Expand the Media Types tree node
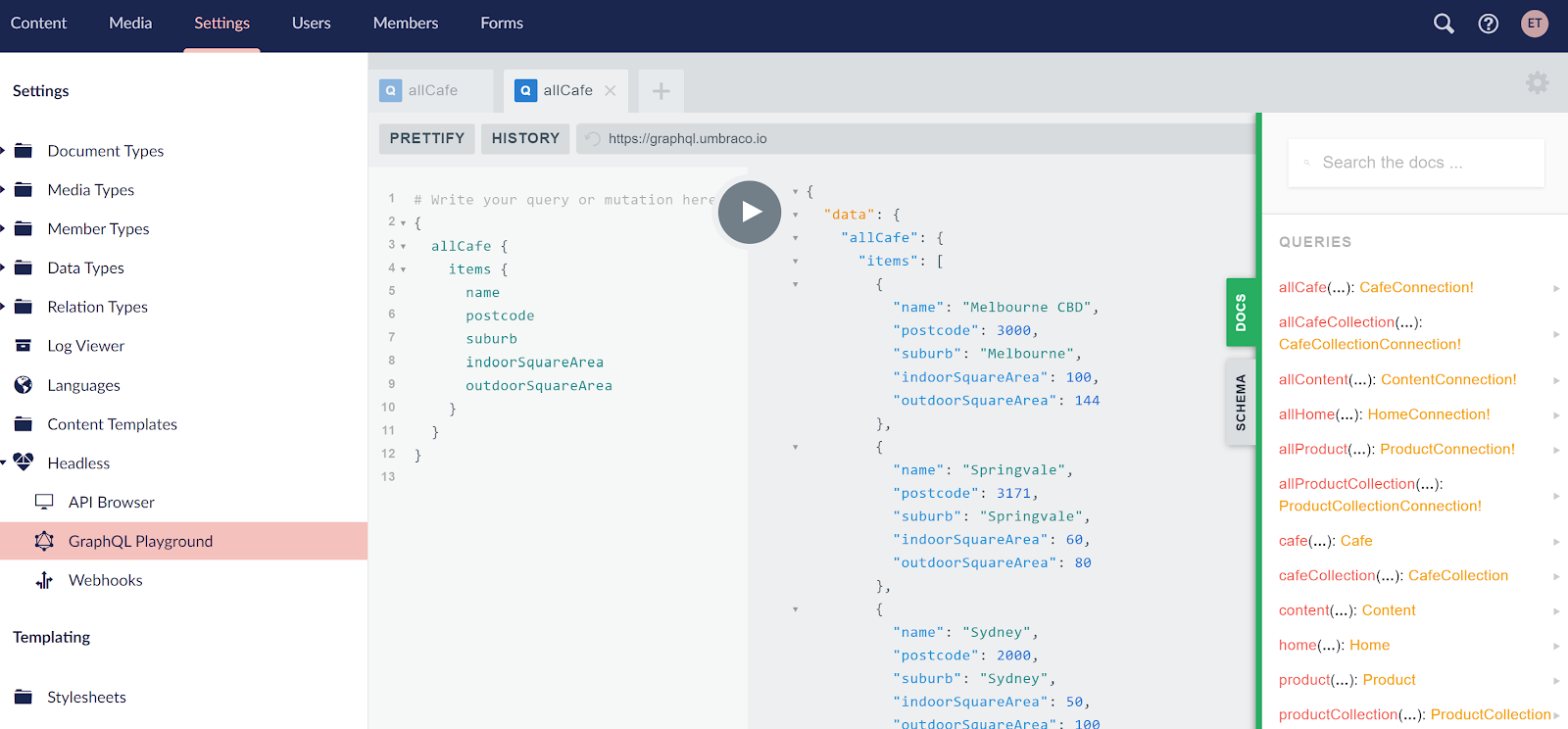This screenshot has width=1568, height=729. tap(3, 190)
